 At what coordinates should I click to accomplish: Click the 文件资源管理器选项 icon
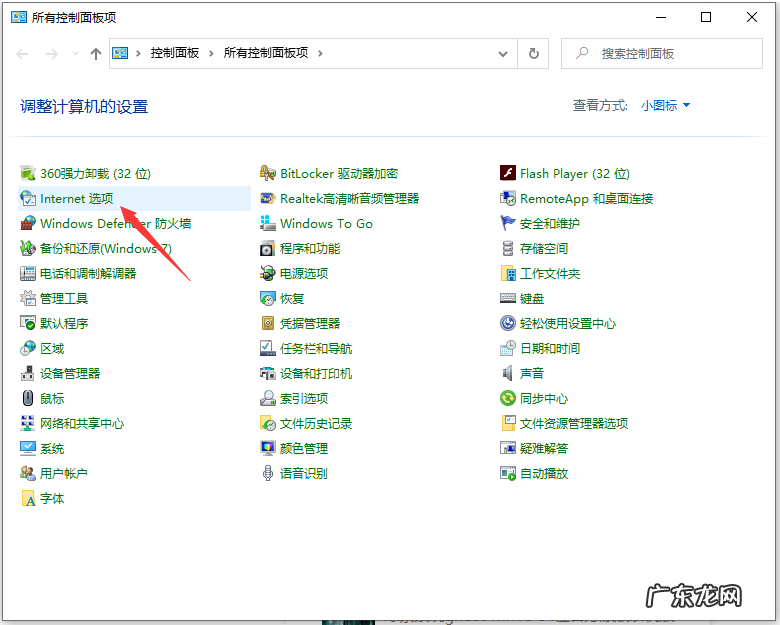(x=507, y=423)
